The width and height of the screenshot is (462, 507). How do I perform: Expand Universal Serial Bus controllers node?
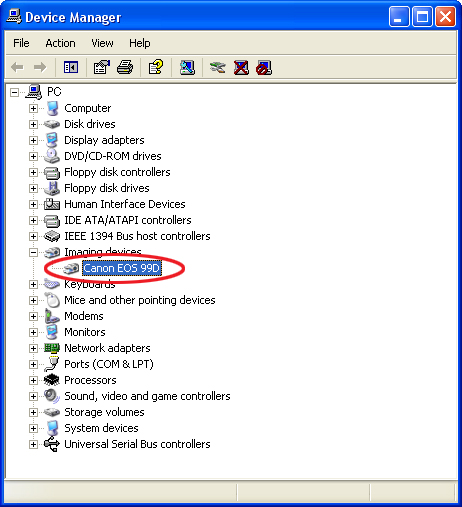click(33, 444)
